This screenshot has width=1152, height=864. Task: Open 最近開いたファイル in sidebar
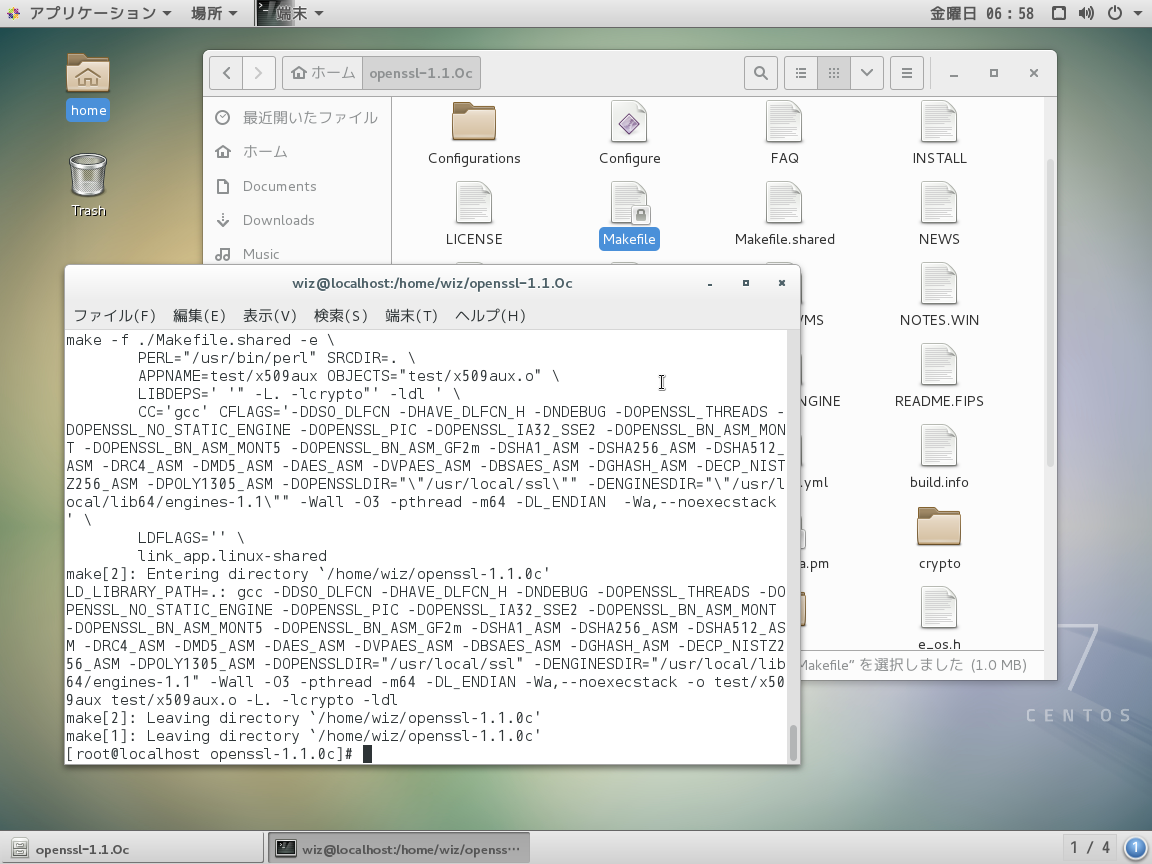click(x=297, y=118)
